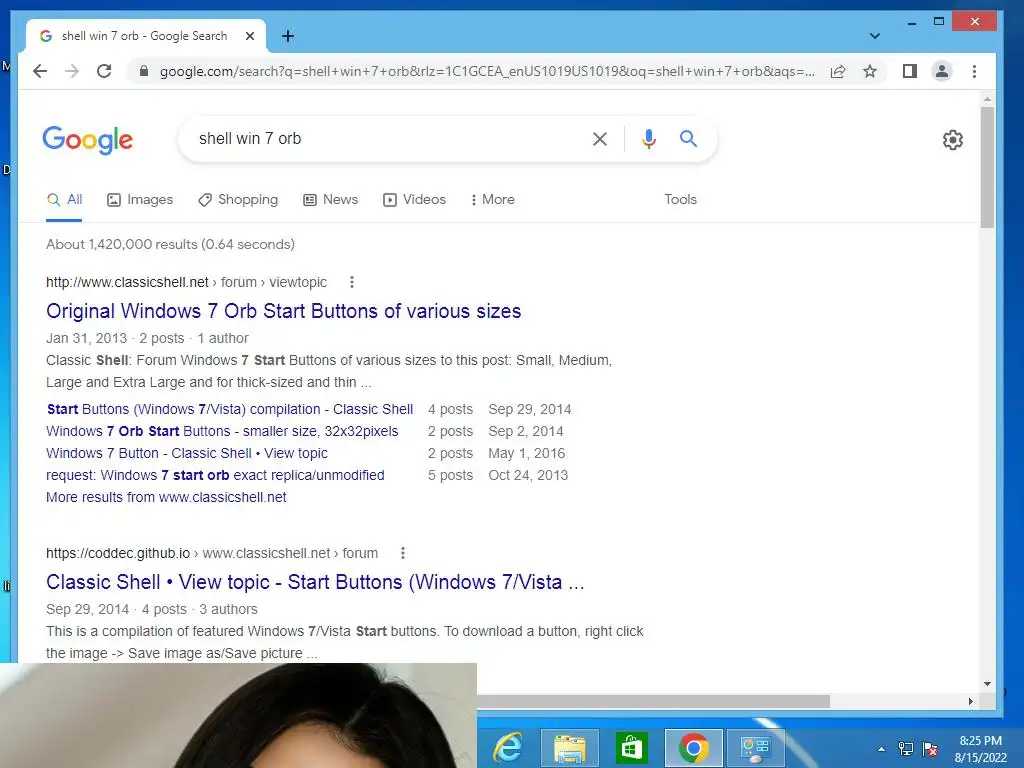
Task: Clear the search box with the X
Action: click(600, 138)
